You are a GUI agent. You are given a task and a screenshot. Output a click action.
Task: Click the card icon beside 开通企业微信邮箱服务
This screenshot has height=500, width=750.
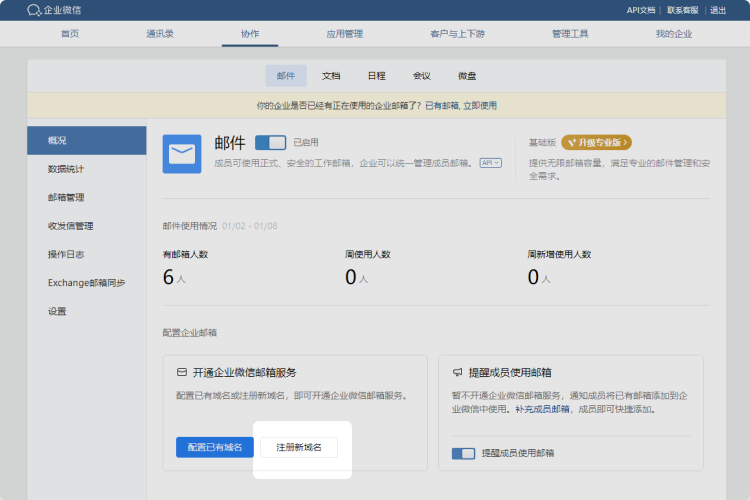tap(182, 372)
